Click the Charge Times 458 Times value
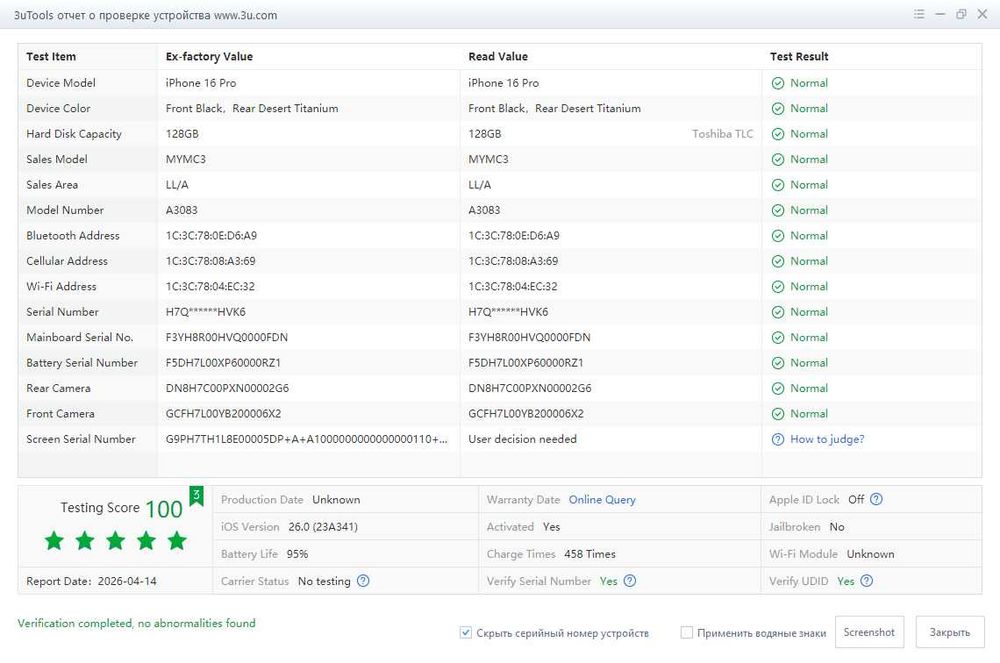 (x=590, y=554)
